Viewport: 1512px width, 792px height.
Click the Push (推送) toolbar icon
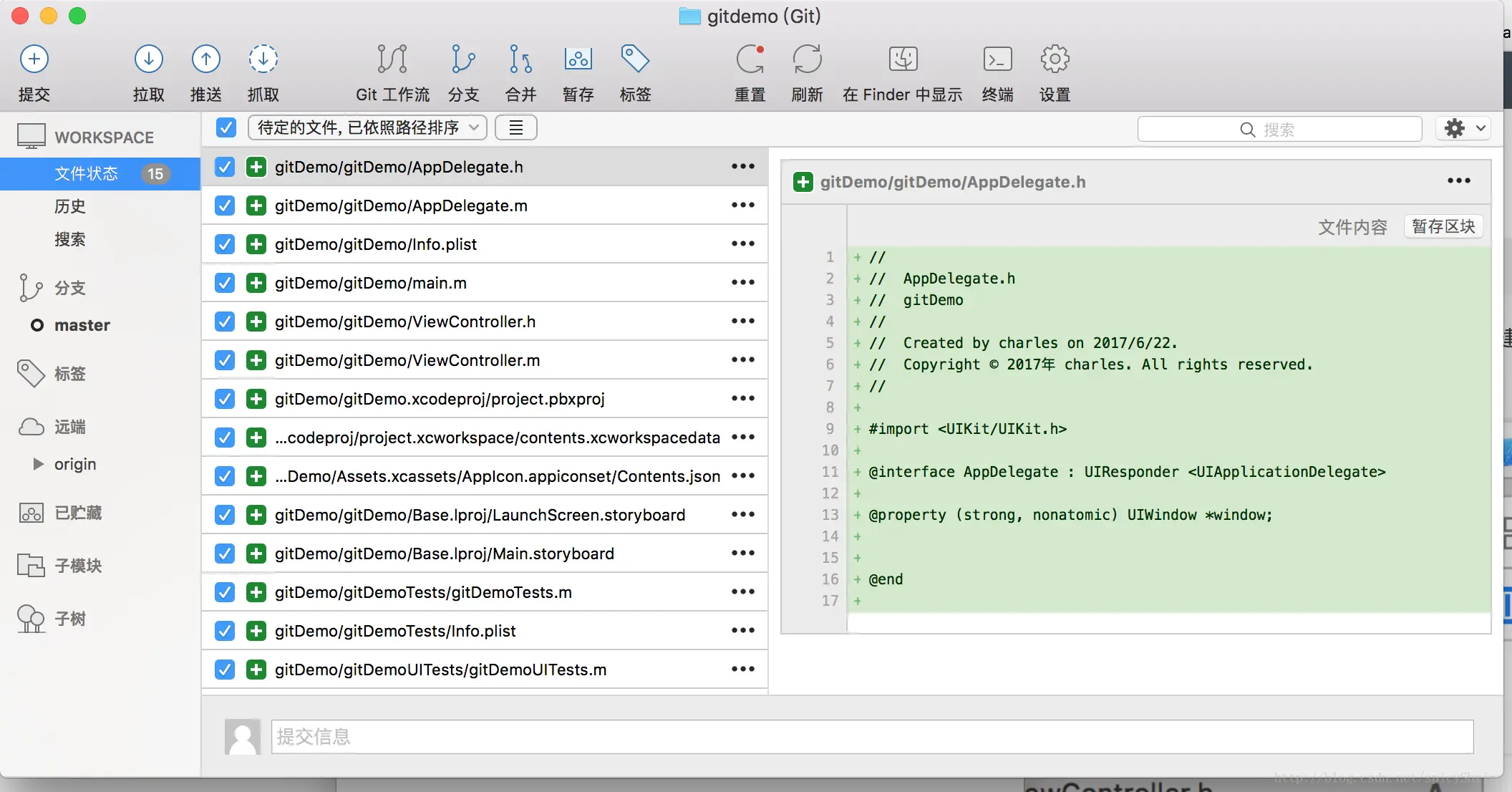coord(205,59)
